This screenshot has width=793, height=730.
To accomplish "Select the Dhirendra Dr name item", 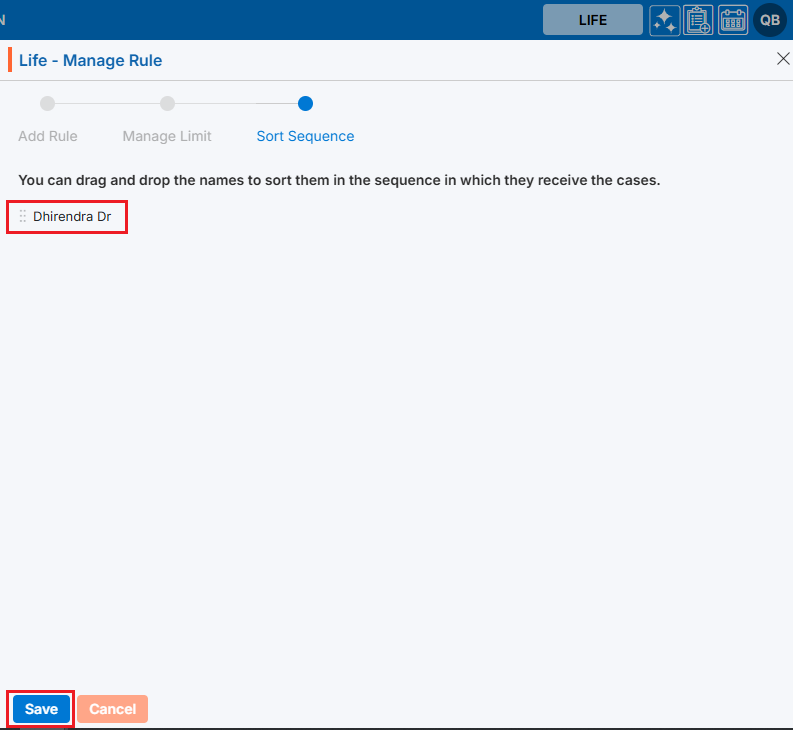I will (72, 216).
